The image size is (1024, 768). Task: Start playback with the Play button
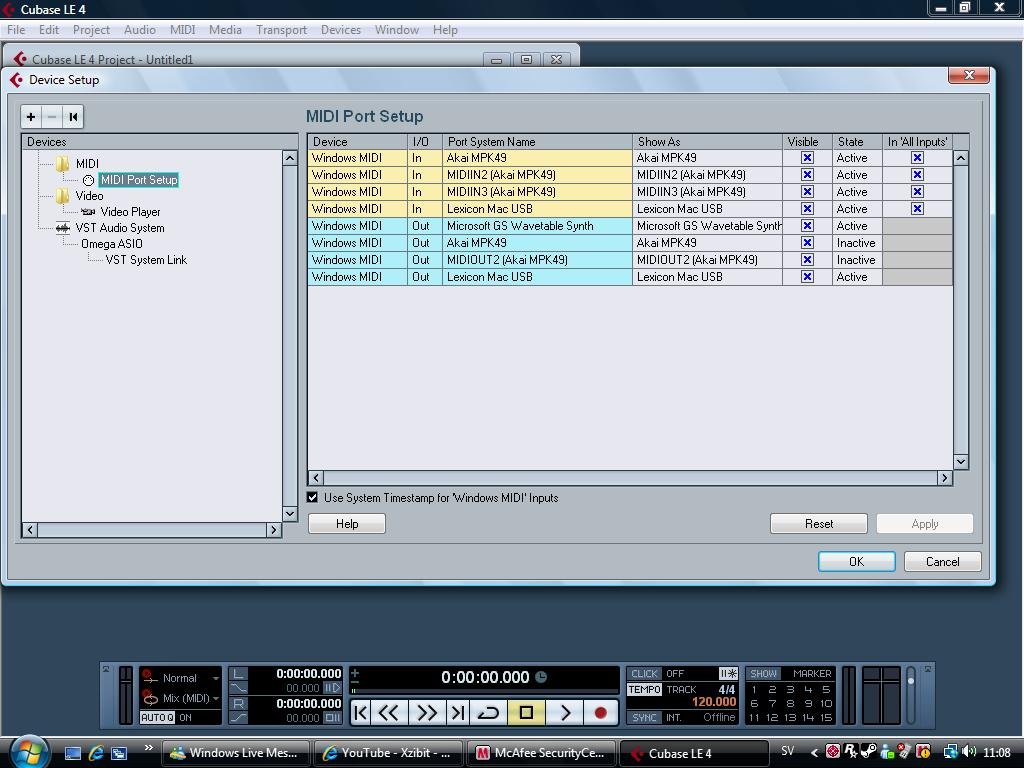pos(565,713)
